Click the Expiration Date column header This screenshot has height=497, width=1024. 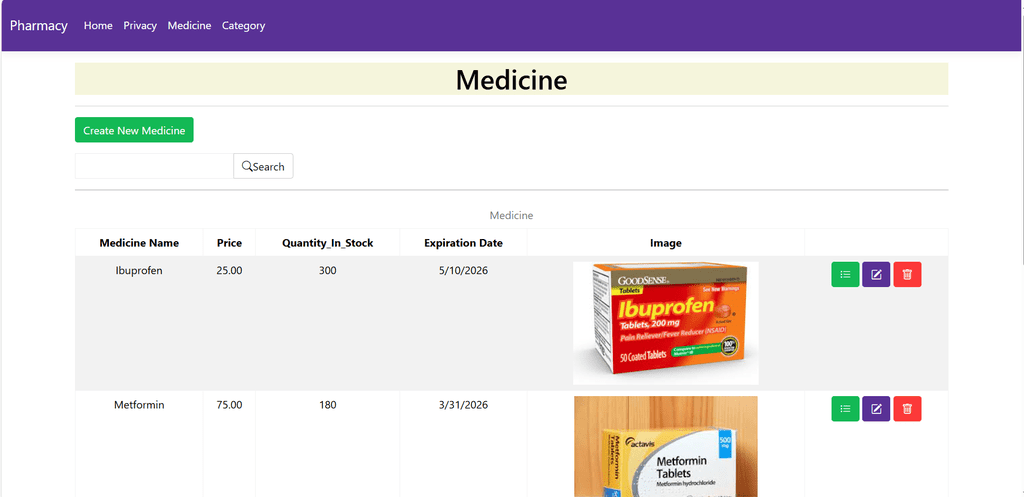464,243
